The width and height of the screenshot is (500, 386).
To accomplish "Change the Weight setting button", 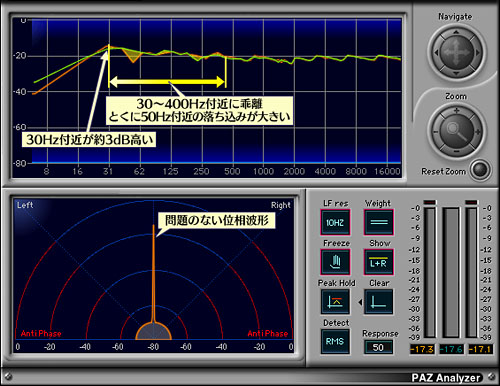I will point(379,222).
